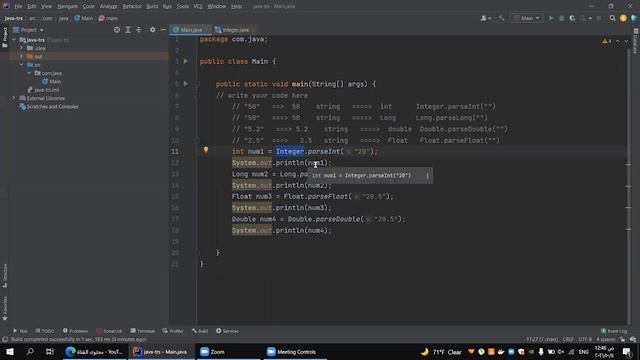Open the Database side tool window

pyautogui.click(x=636, y=41)
